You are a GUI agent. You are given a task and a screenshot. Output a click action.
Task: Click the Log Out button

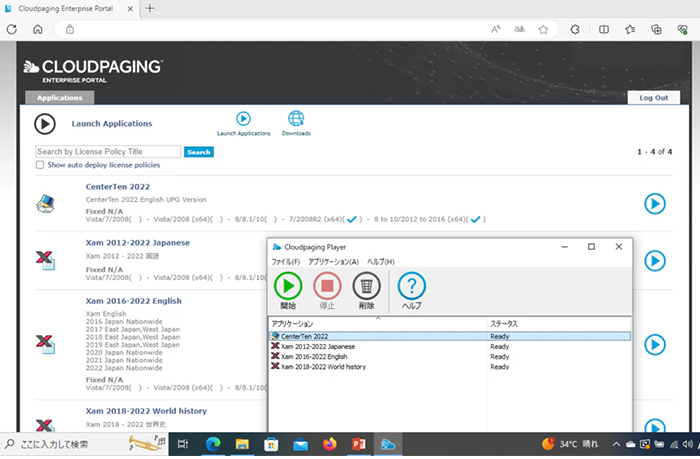click(x=654, y=98)
